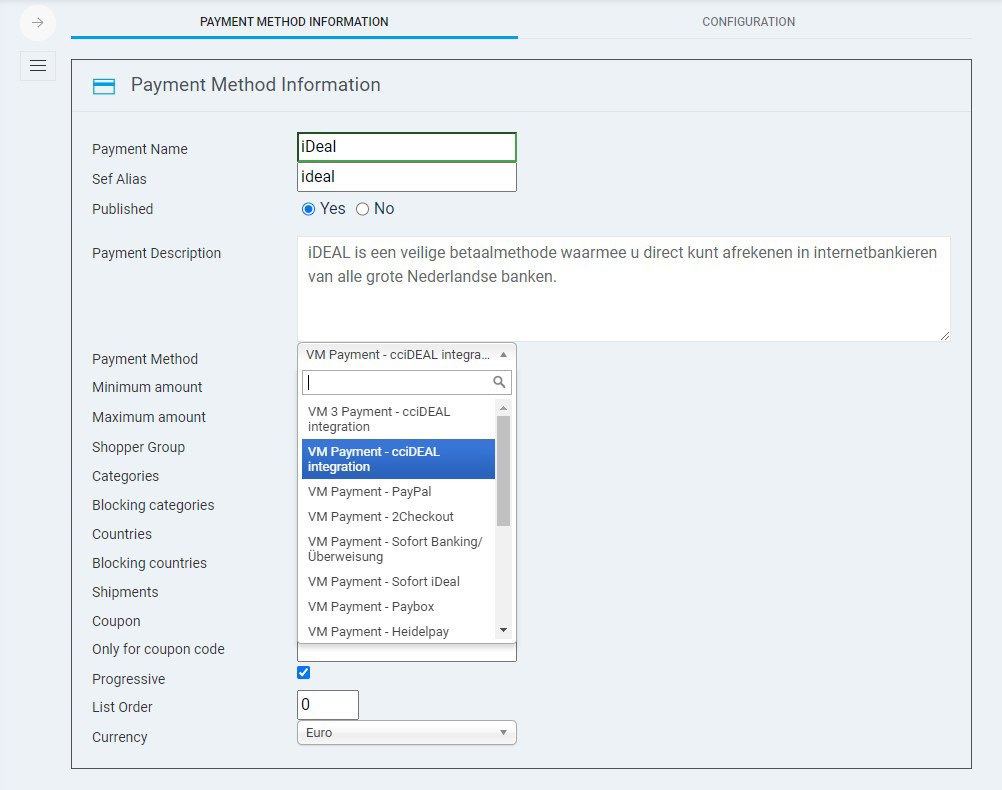Click the dropdown list scroll-down arrow
This screenshot has width=1002, height=790.
[503, 630]
